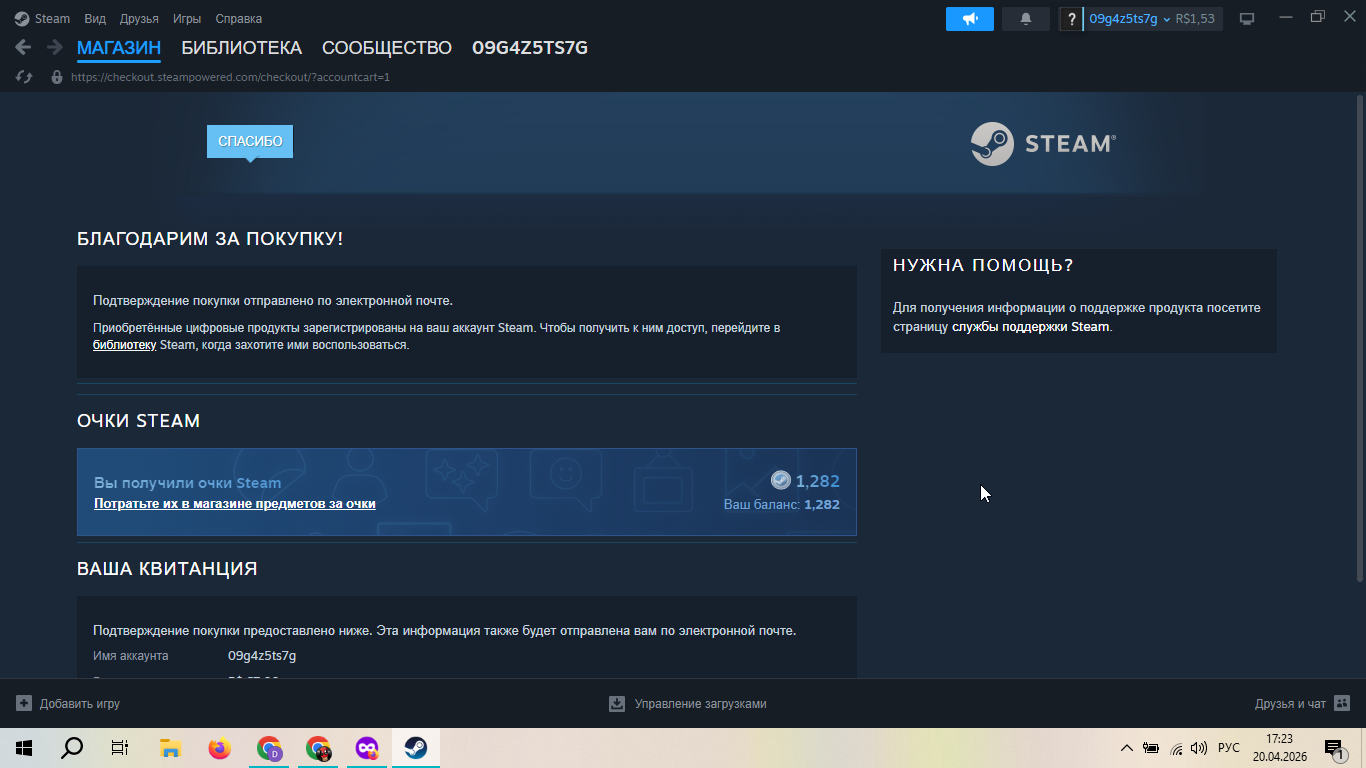Image resolution: width=1366 pixels, height=768 pixels.
Task: Click the ОЧКИ STEAM heading
Action: tap(139, 421)
